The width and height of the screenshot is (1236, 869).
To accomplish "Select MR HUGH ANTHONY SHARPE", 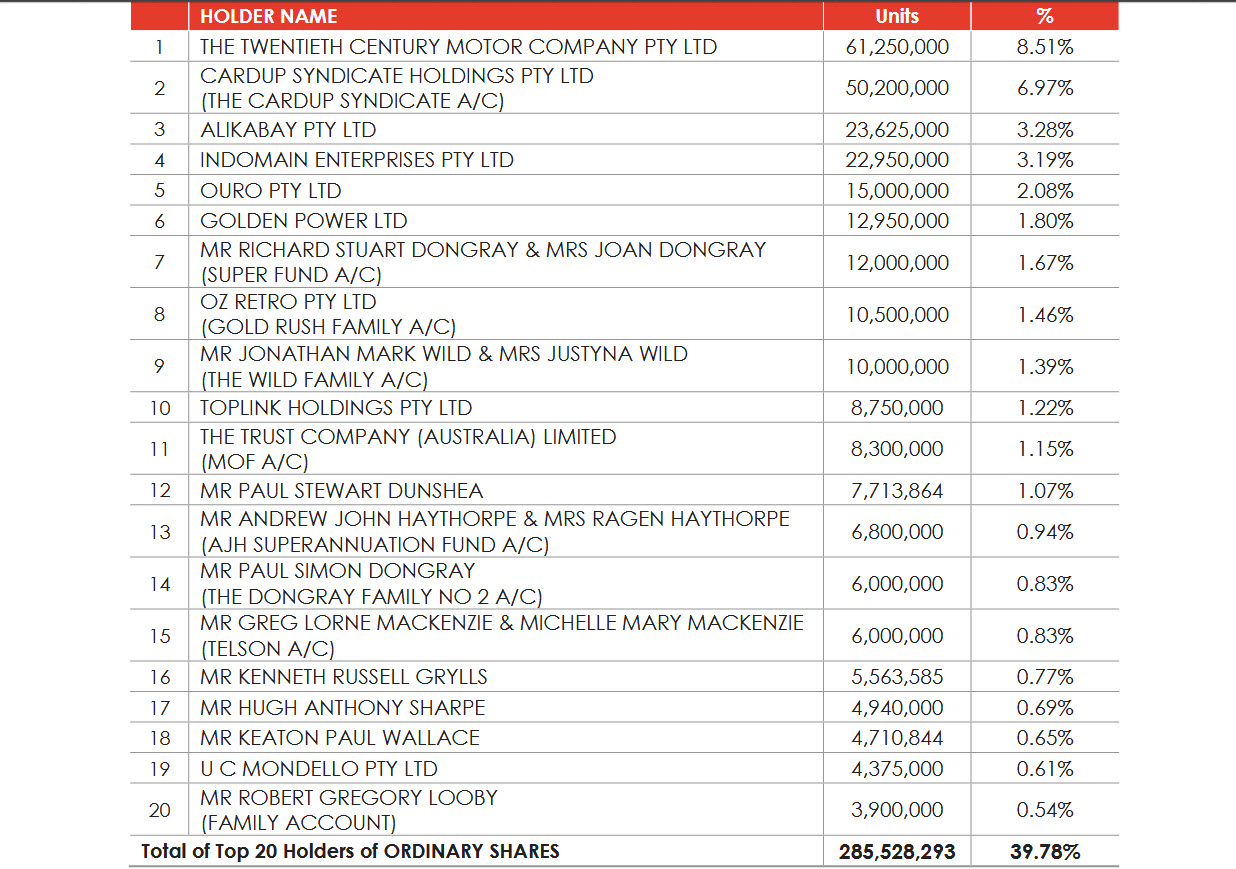I will 342,707.
